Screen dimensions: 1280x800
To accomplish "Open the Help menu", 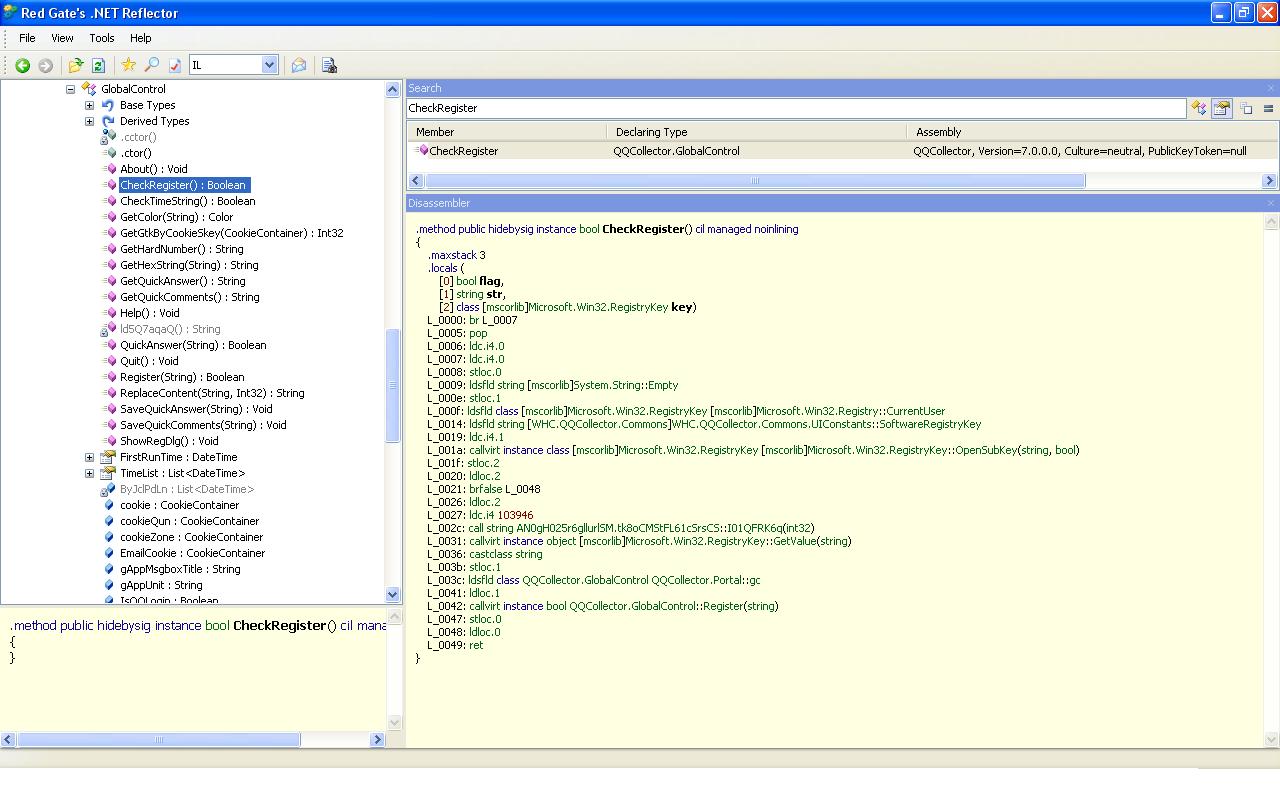I will tap(141, 38).
